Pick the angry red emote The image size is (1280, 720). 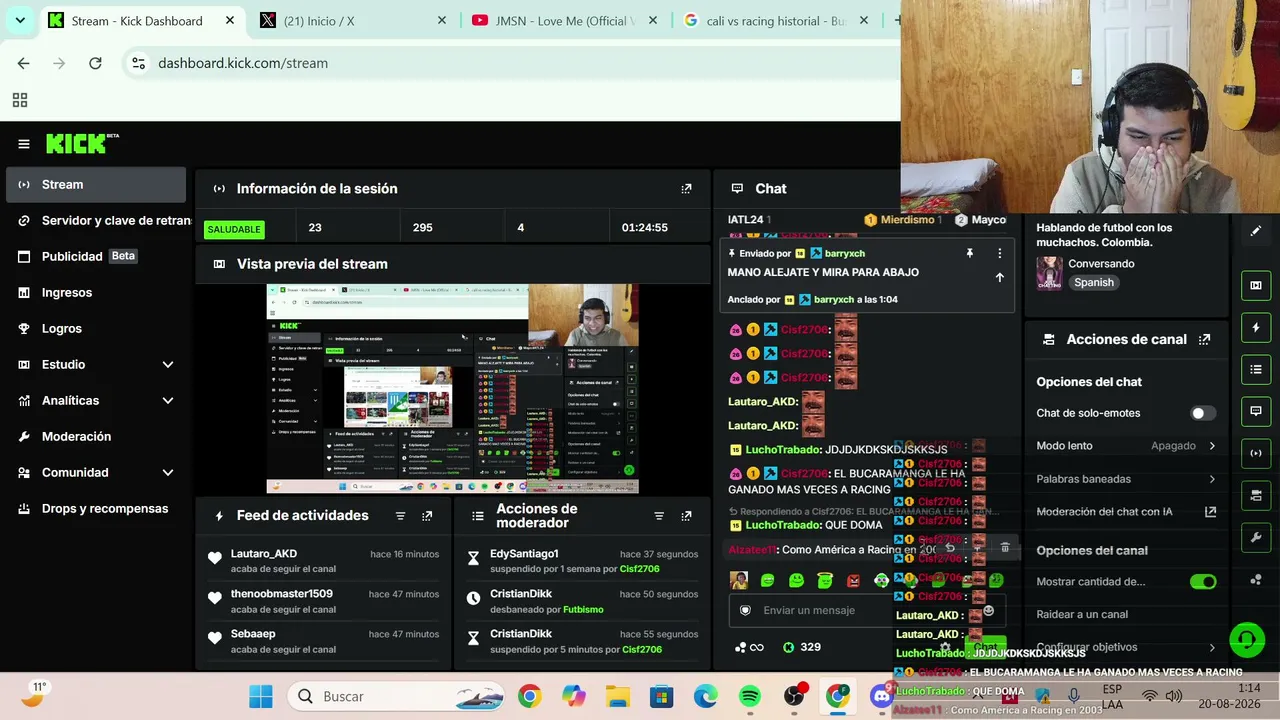(853, 580)
